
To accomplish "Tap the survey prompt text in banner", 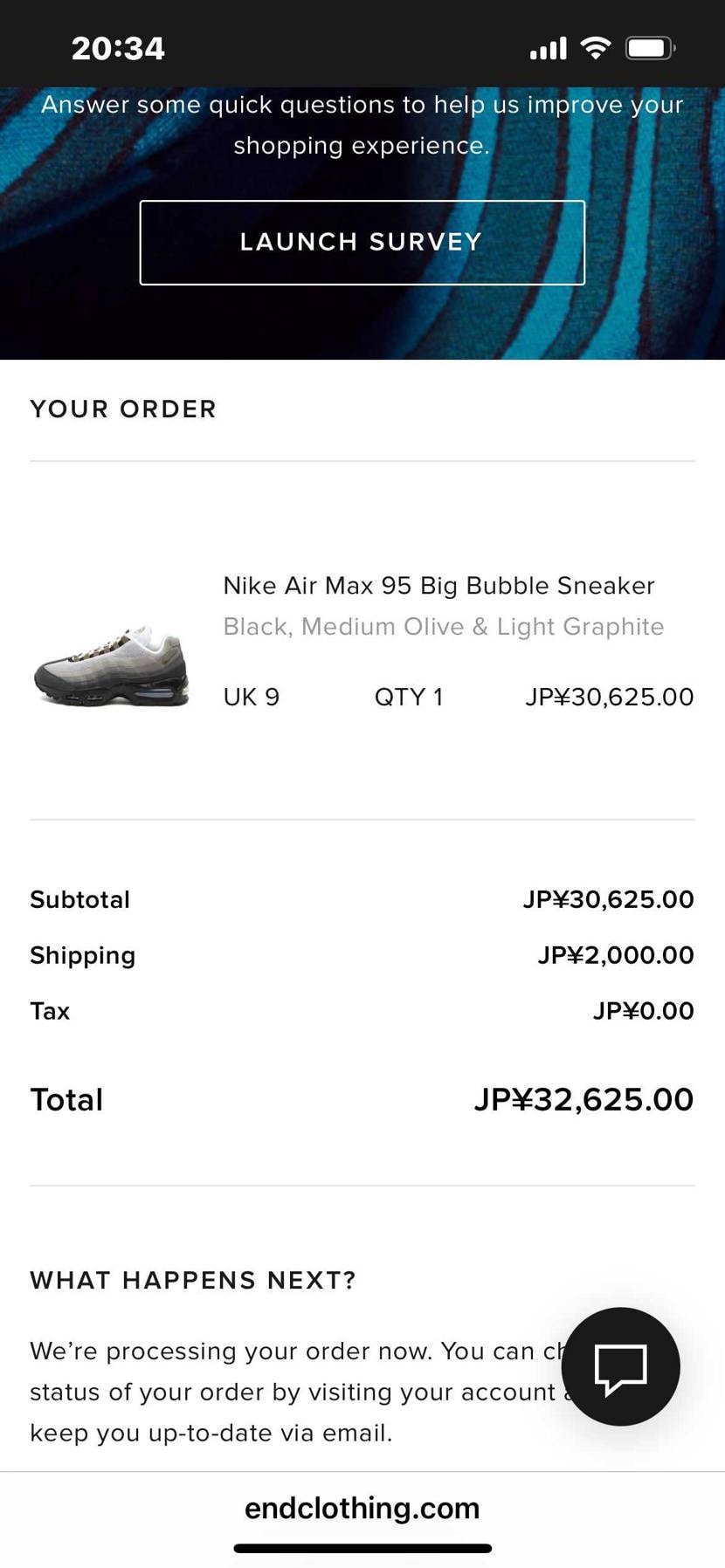I will coord(362,125).
